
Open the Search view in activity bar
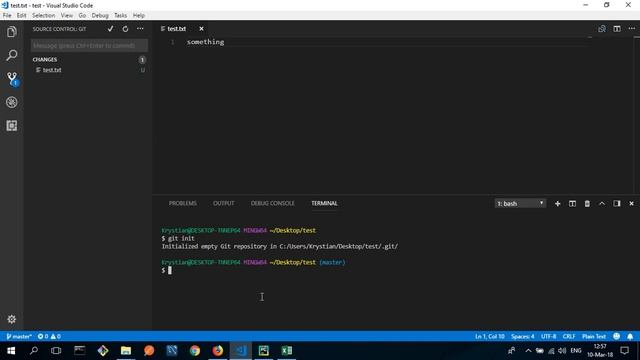coord(11,55)
